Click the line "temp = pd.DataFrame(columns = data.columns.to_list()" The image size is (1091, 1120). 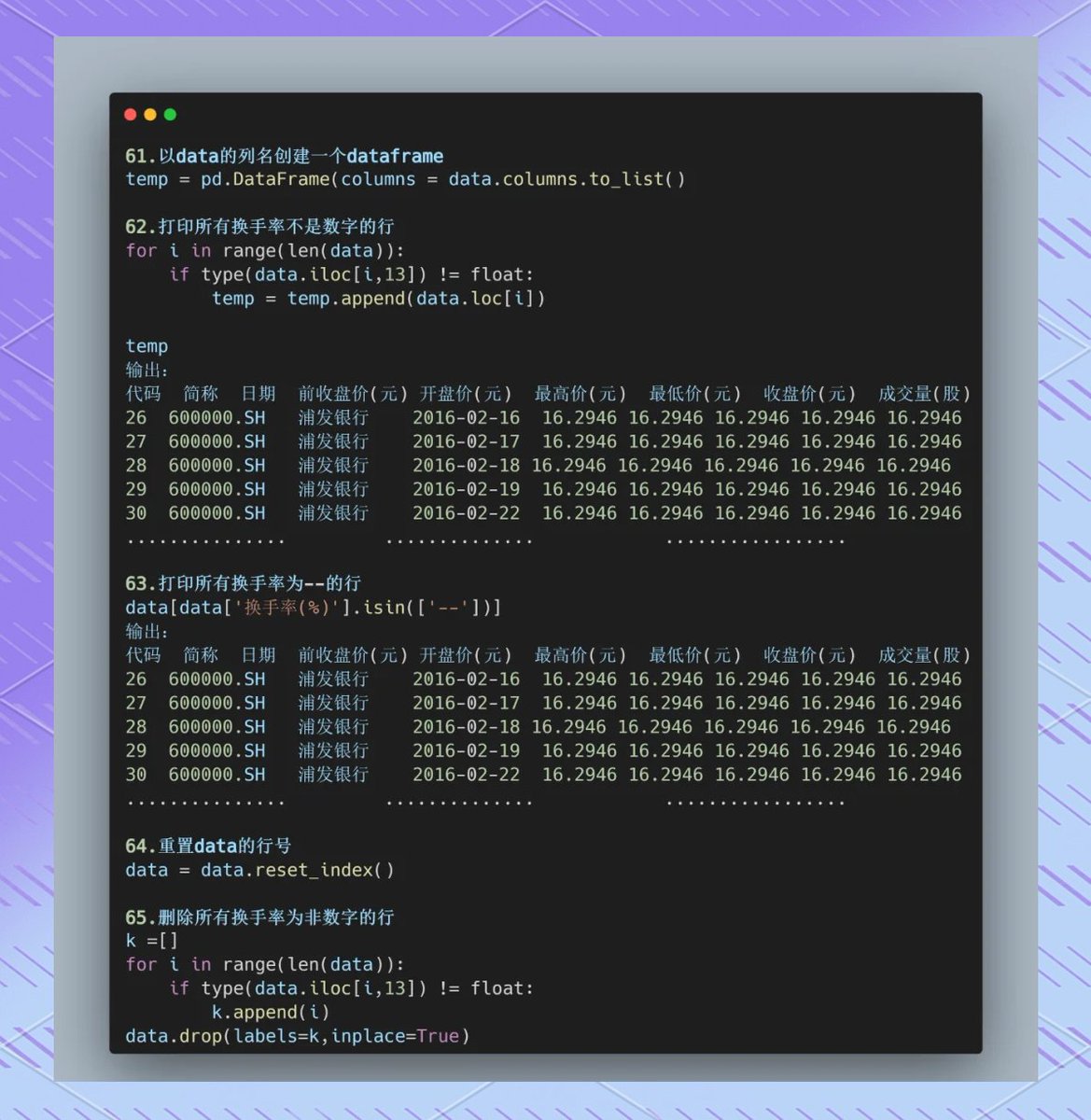[x=406, y=179]
